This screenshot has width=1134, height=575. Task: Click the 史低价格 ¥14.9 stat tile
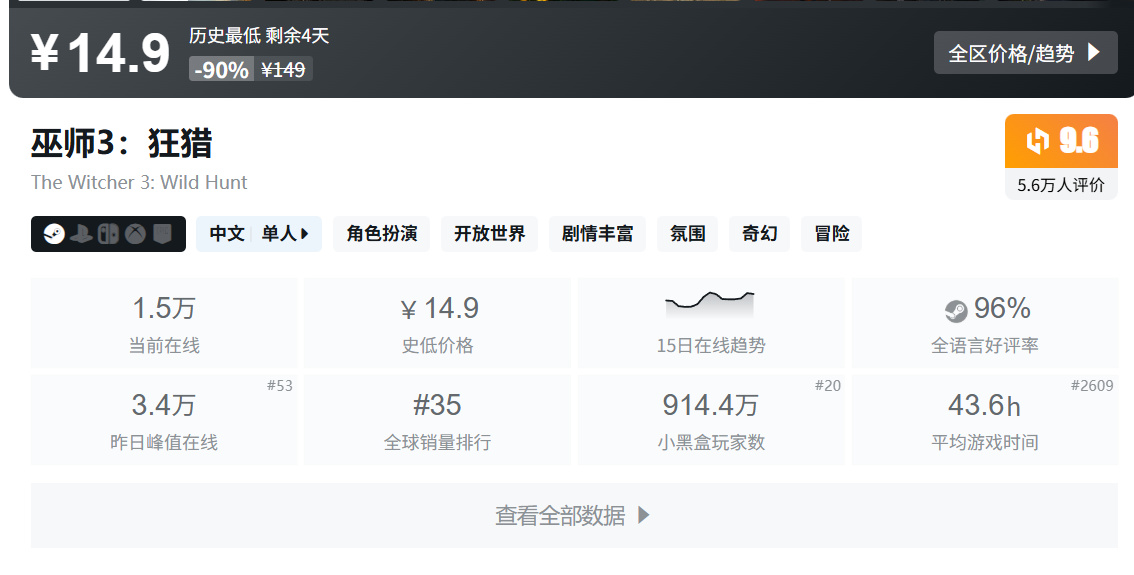click(438, 323)
